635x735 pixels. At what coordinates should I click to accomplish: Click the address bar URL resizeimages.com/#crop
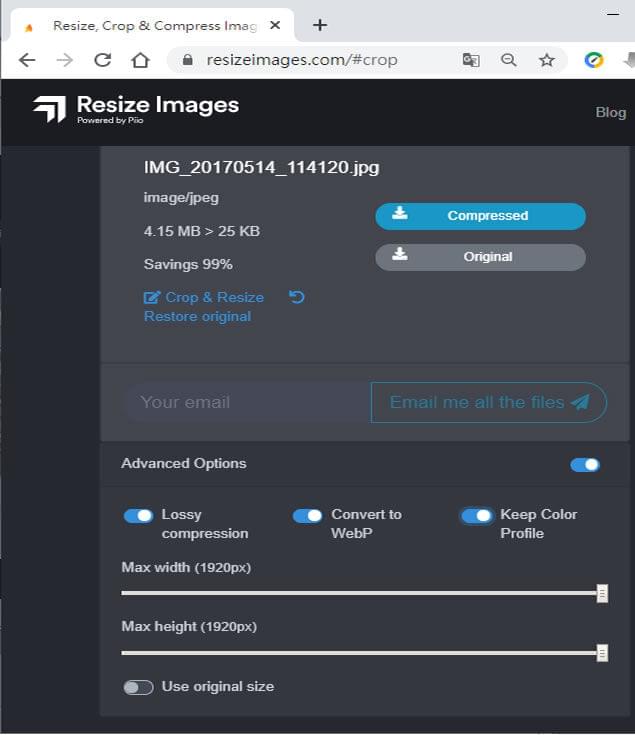(302, 60)
